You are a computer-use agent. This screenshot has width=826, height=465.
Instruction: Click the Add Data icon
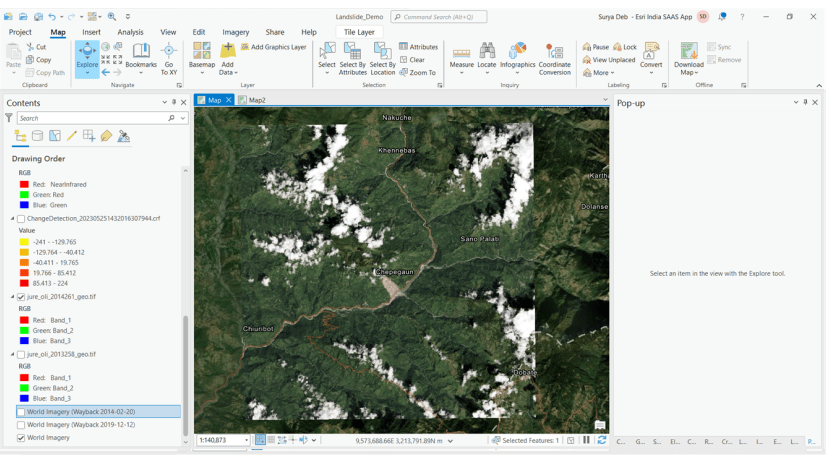click(228, 51)
